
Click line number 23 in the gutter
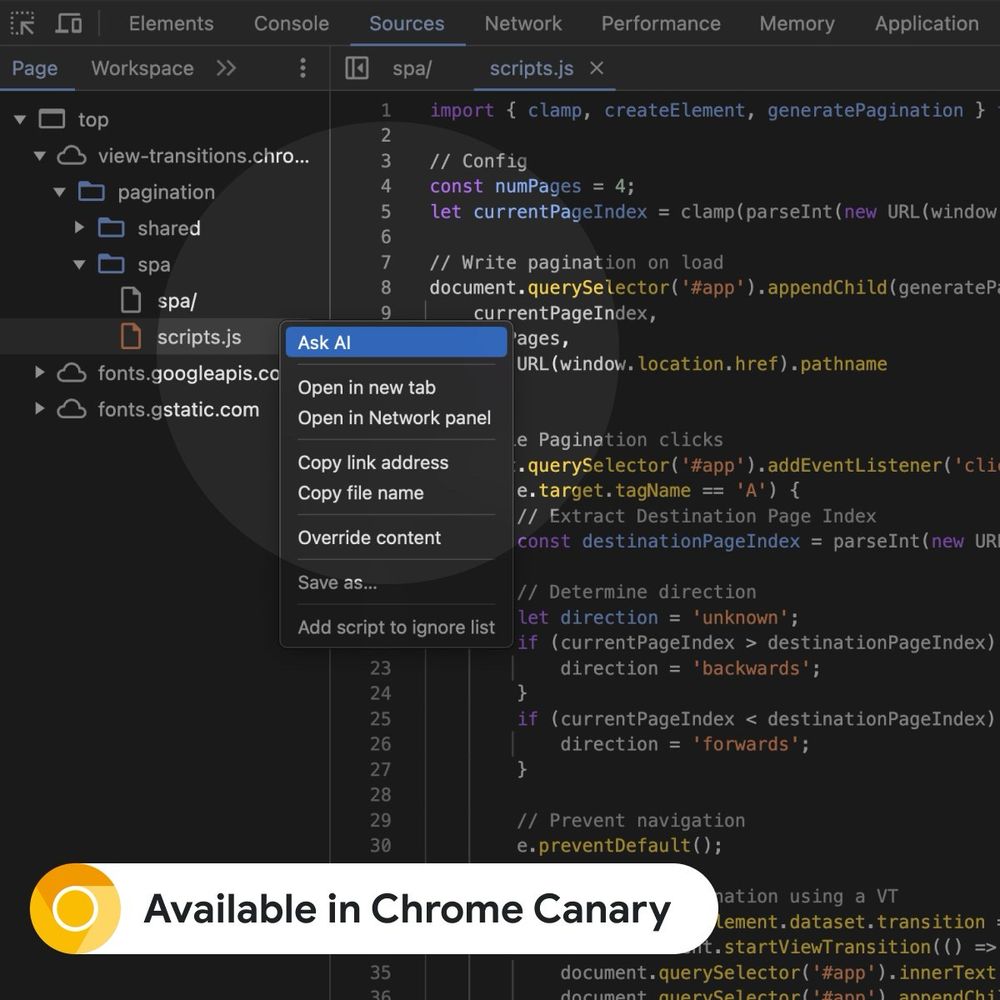[x=380, y=668]
